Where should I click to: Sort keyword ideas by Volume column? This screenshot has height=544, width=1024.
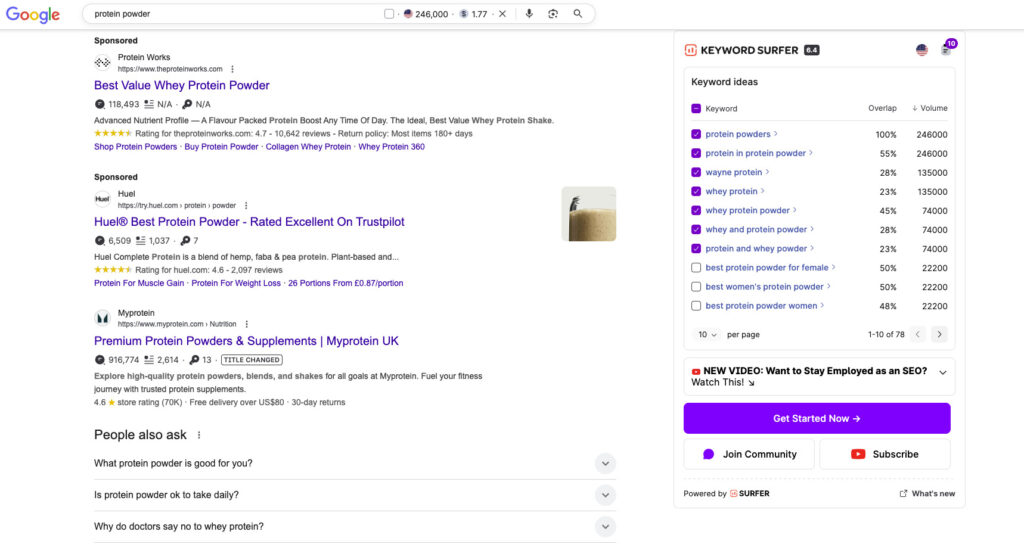pyautogui.click(x=930, y=108)
